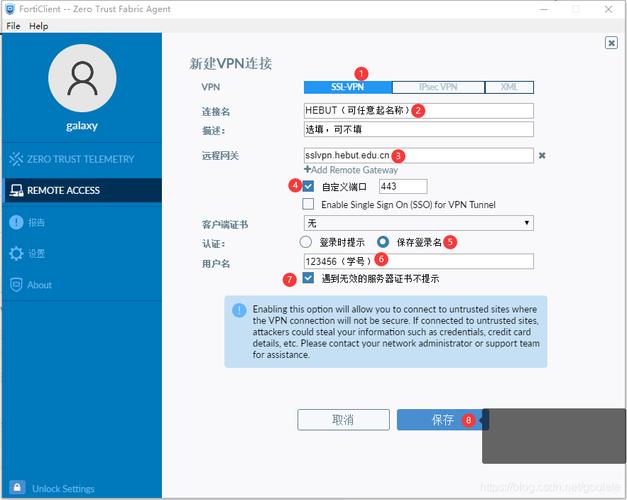
Task: Open the Help menu
Action: tap(38, 26)
